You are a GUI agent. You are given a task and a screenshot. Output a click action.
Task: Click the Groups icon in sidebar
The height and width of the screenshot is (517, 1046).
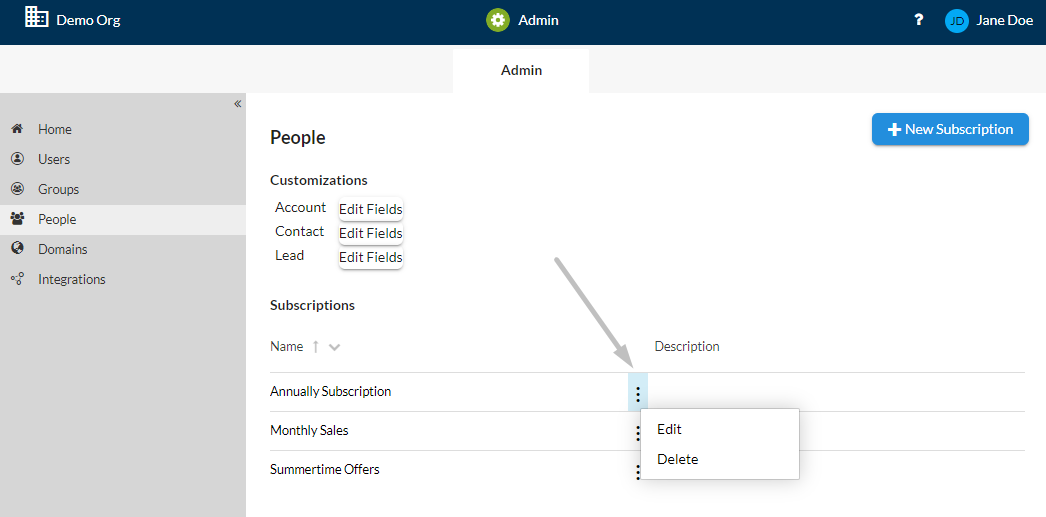coord(17,189)
